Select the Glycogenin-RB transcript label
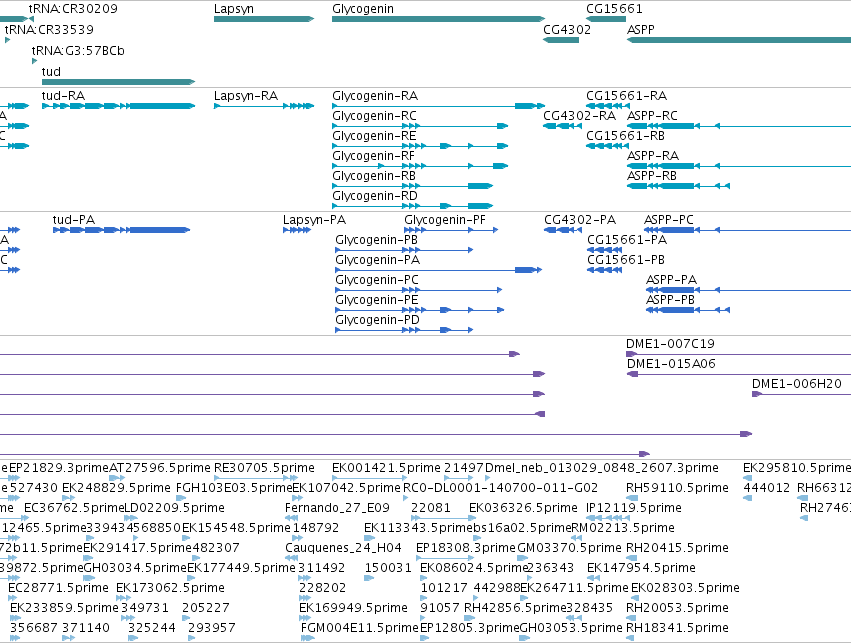This screenshot has height=643, width=851. click(374, 176)
